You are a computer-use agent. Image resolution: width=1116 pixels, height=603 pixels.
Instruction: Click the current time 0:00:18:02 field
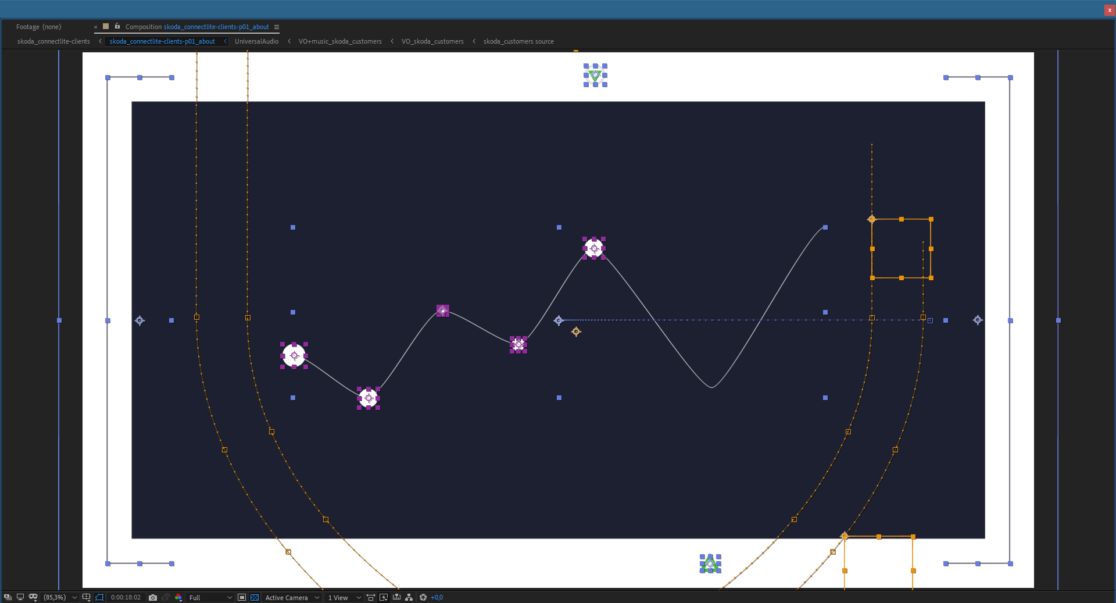pyautogui.click(x=125, y=597)
